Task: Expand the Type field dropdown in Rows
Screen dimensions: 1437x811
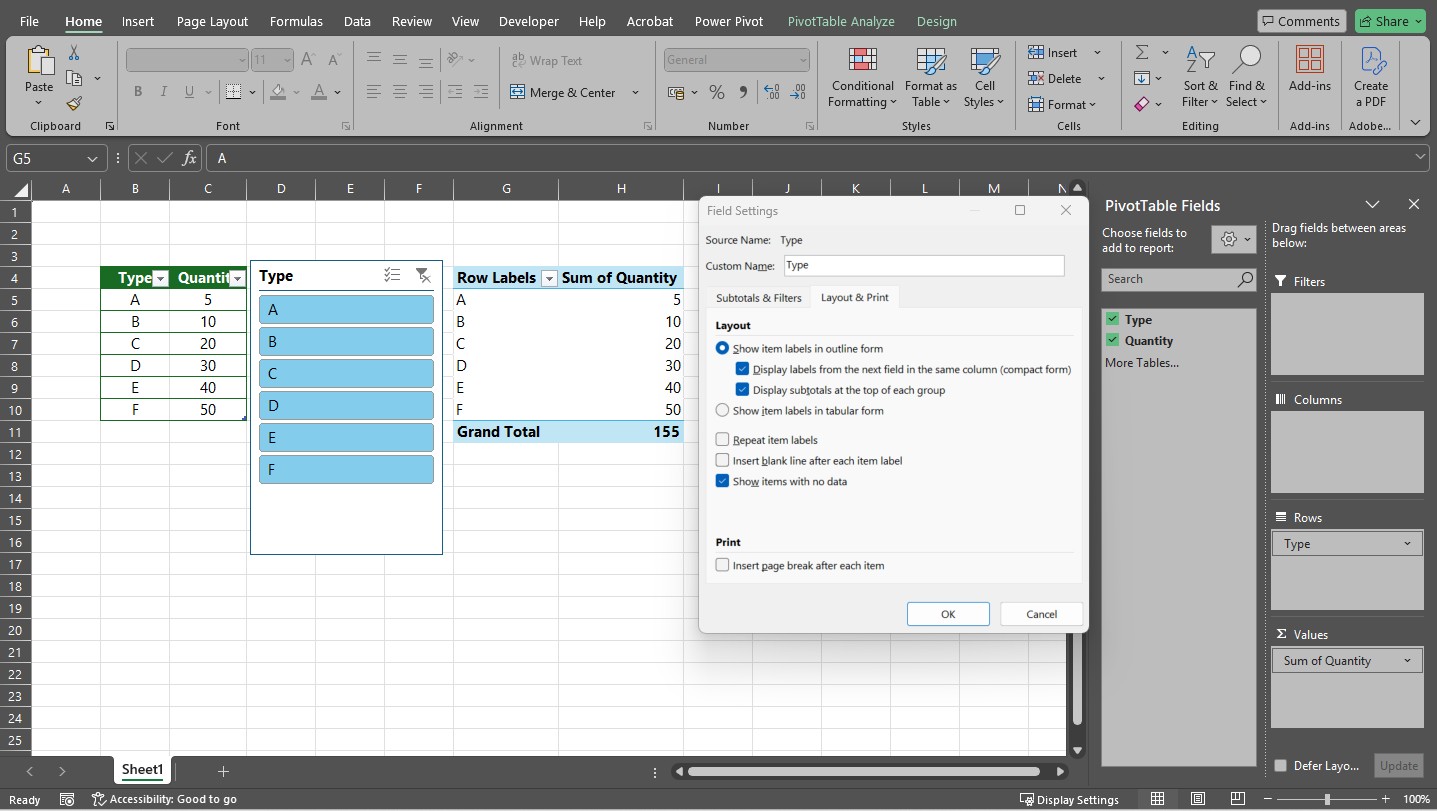Action: [1407, 544]
